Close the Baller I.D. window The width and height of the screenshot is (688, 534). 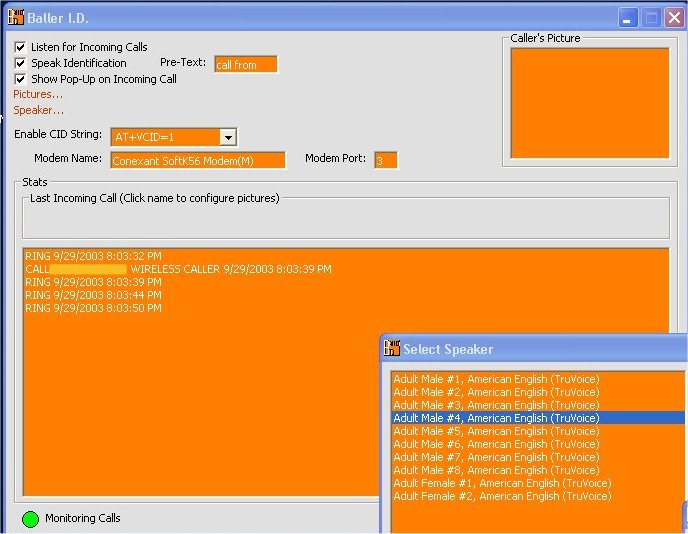coord(673,18)
